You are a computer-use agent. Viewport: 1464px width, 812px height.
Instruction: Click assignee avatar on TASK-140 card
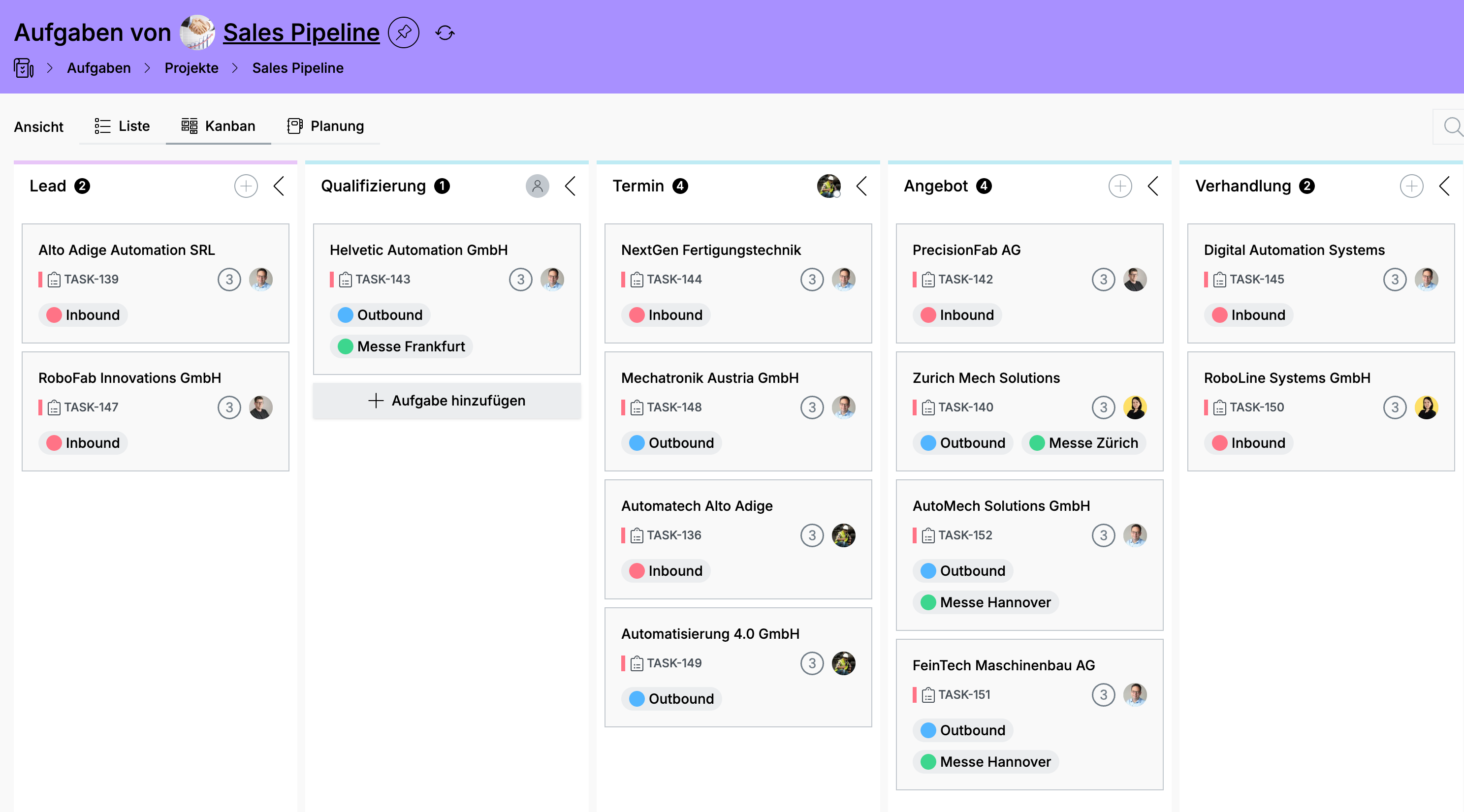pyautogui.click(x=1135, y=407)
